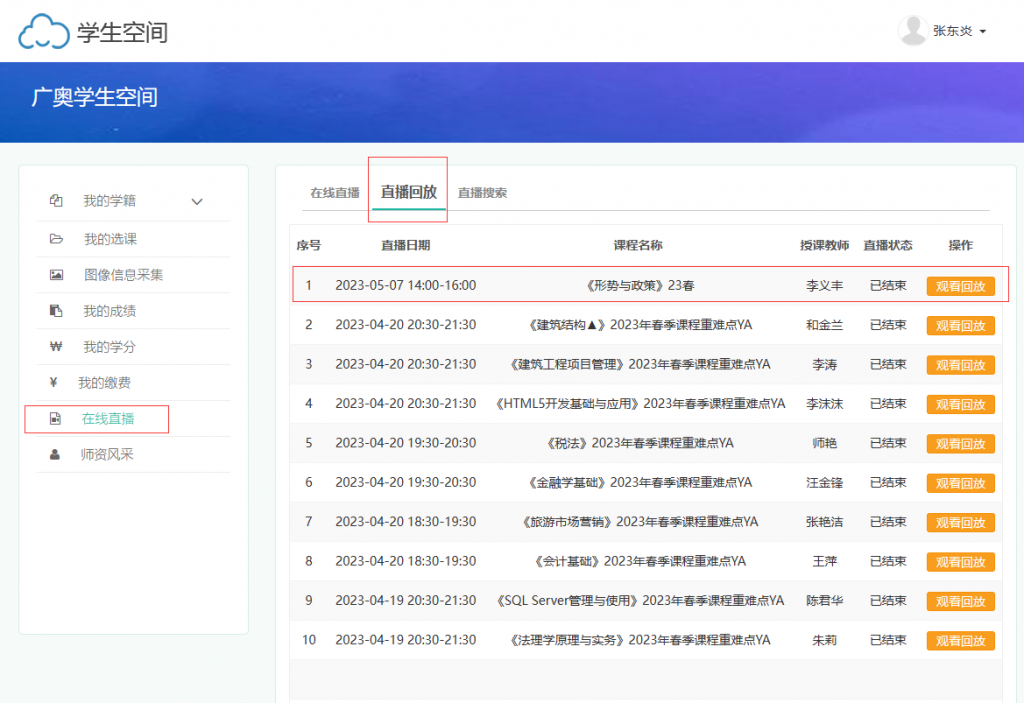This screenshot has height=703, width=1024.
Task: Click the 序号 column header
Action: click(x=308, y=246)
